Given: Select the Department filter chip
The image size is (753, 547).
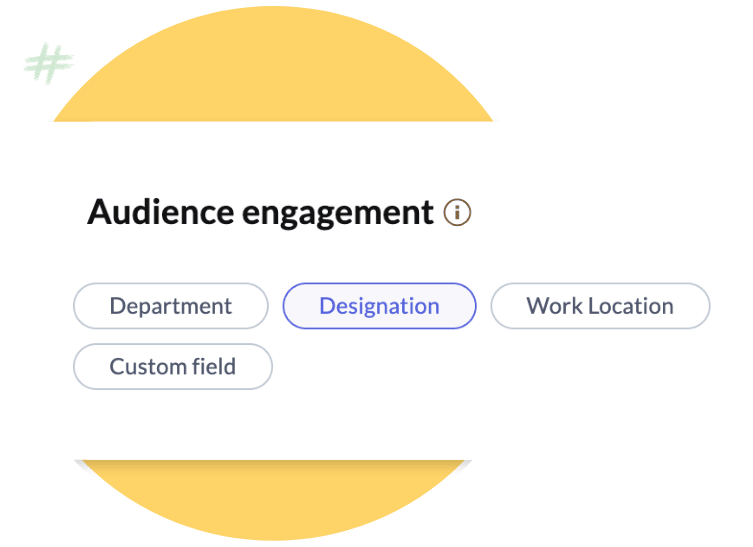Looking at the screenshot, I should point(170,306).
